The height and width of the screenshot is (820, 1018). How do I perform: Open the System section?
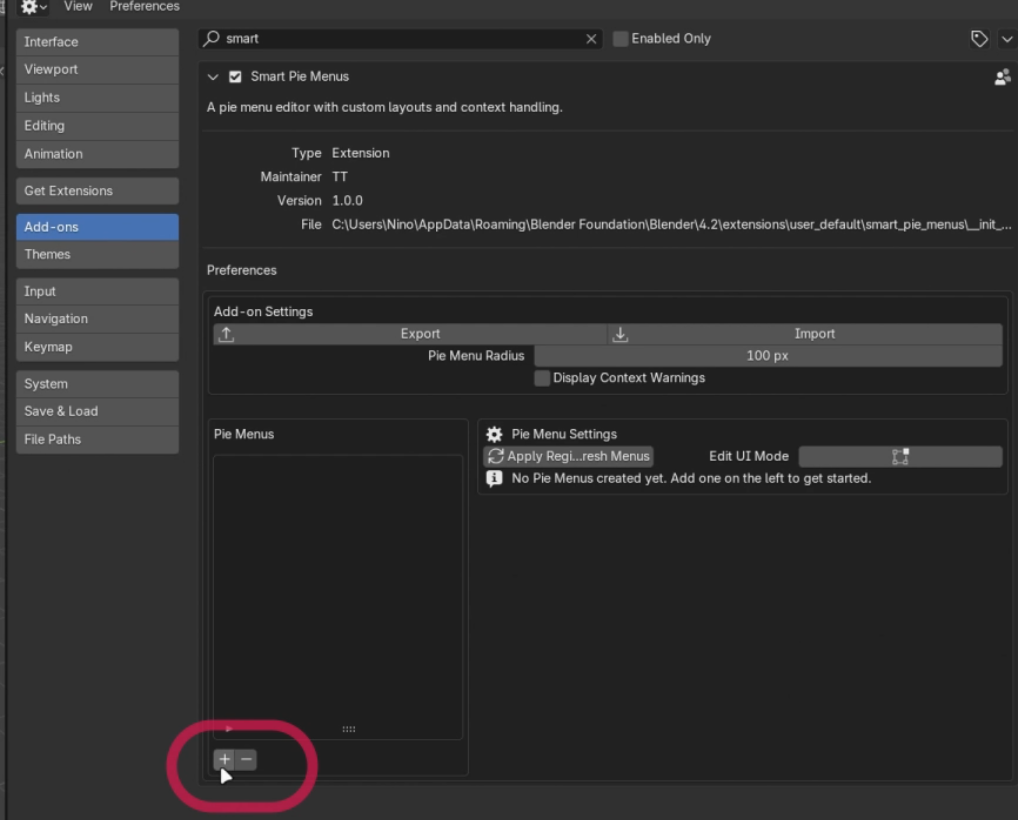tap(97, 384)
